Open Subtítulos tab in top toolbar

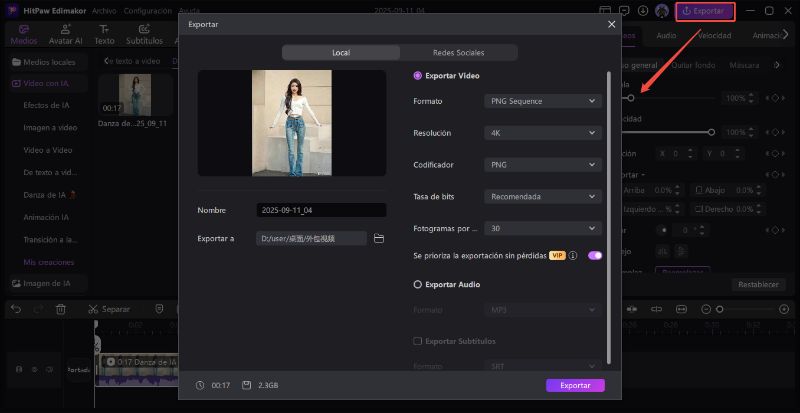(x=144, y=35)
